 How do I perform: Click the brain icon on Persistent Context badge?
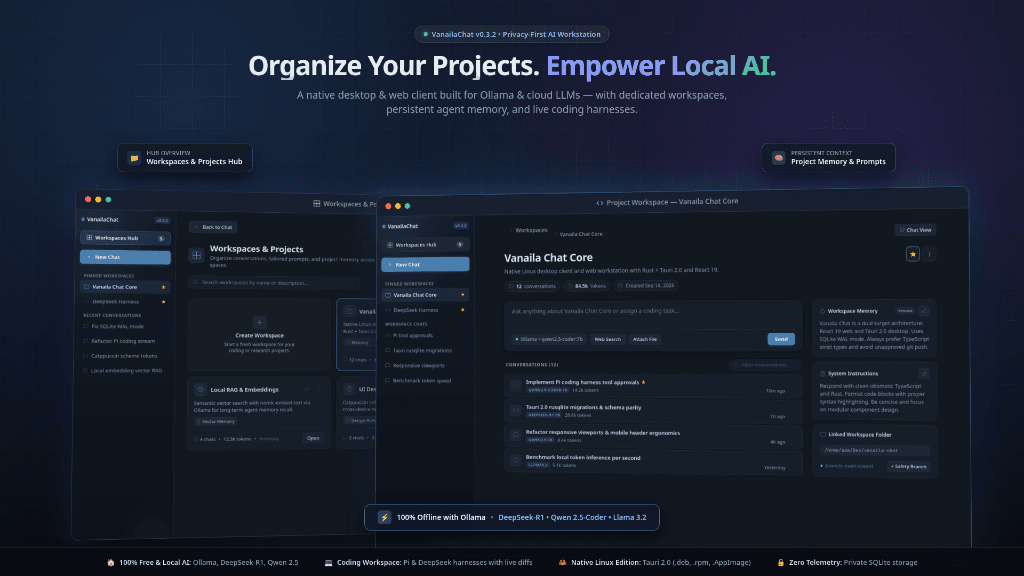[x=778, y=158]
